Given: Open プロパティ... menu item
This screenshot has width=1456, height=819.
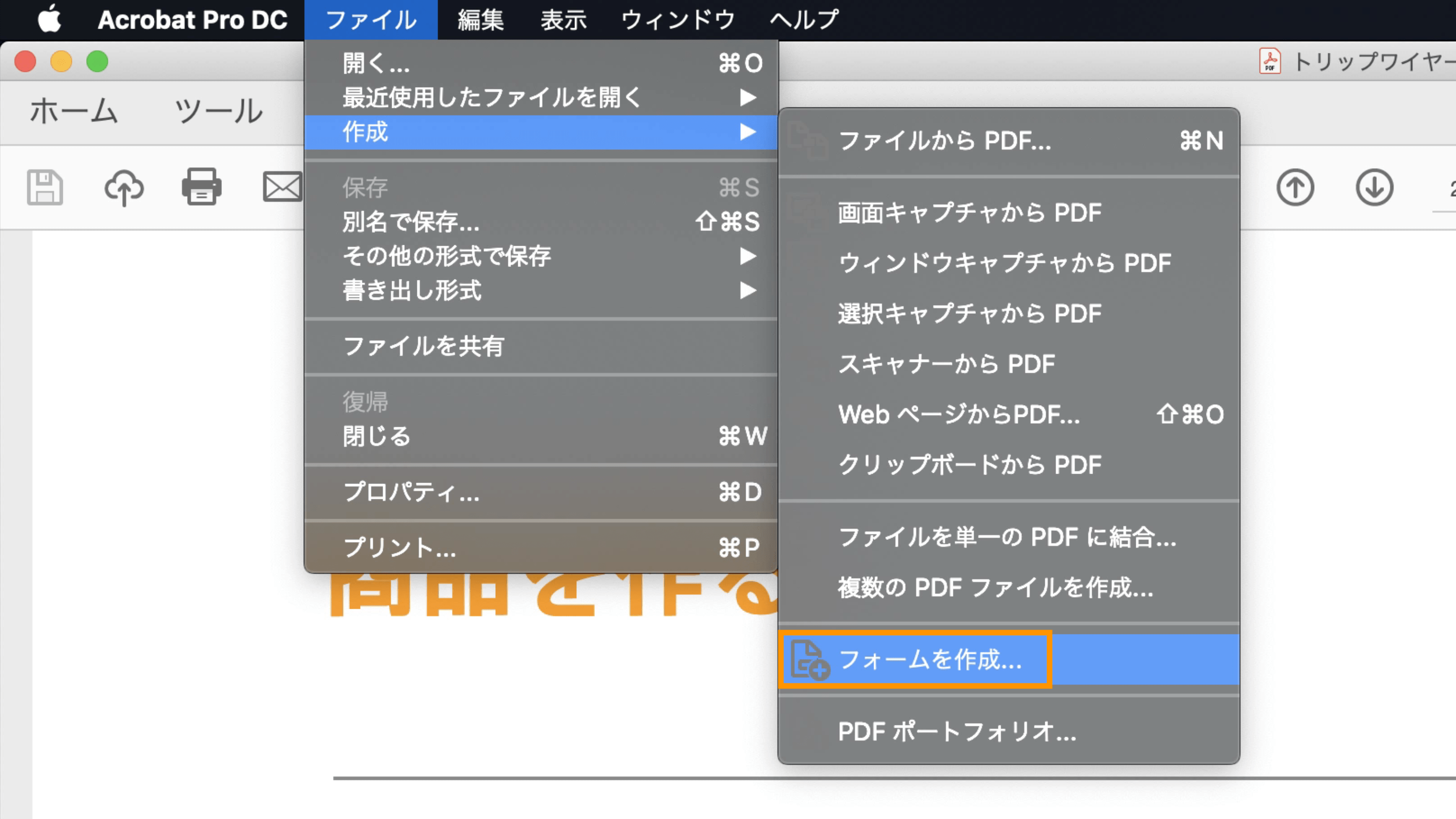Looking at the screenshot, I should click(x=541, y=492).
